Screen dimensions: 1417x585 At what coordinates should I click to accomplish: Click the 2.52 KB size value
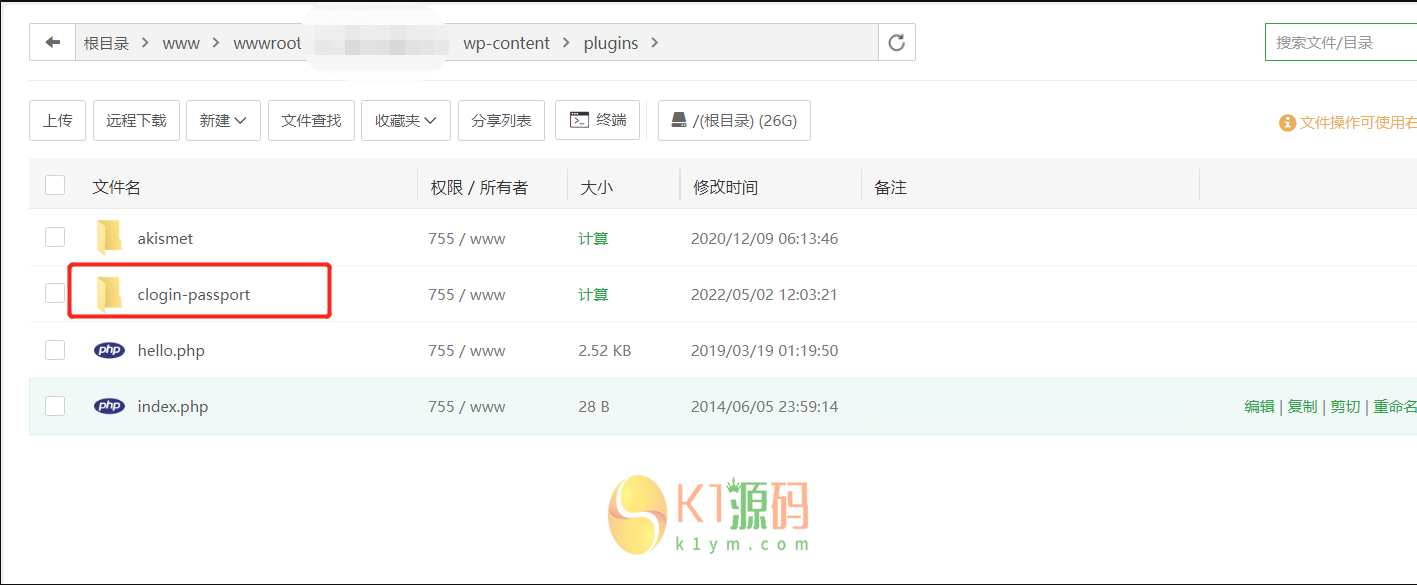click(x=604, y=350)
